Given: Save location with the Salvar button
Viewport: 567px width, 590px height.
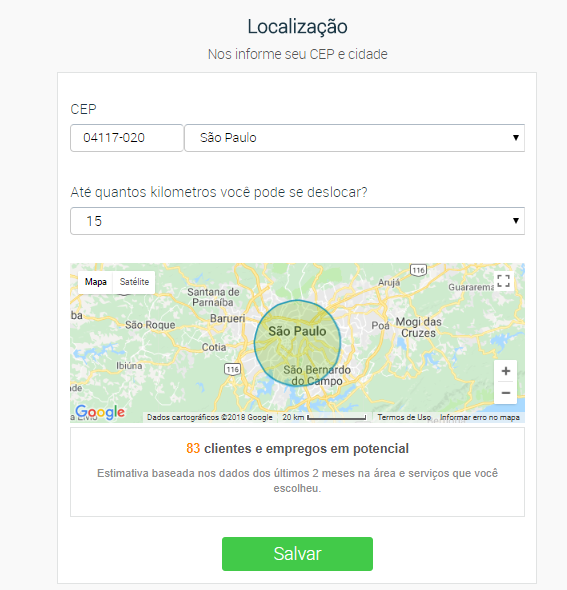Looking at the screenshot, I should coord(297,554).
